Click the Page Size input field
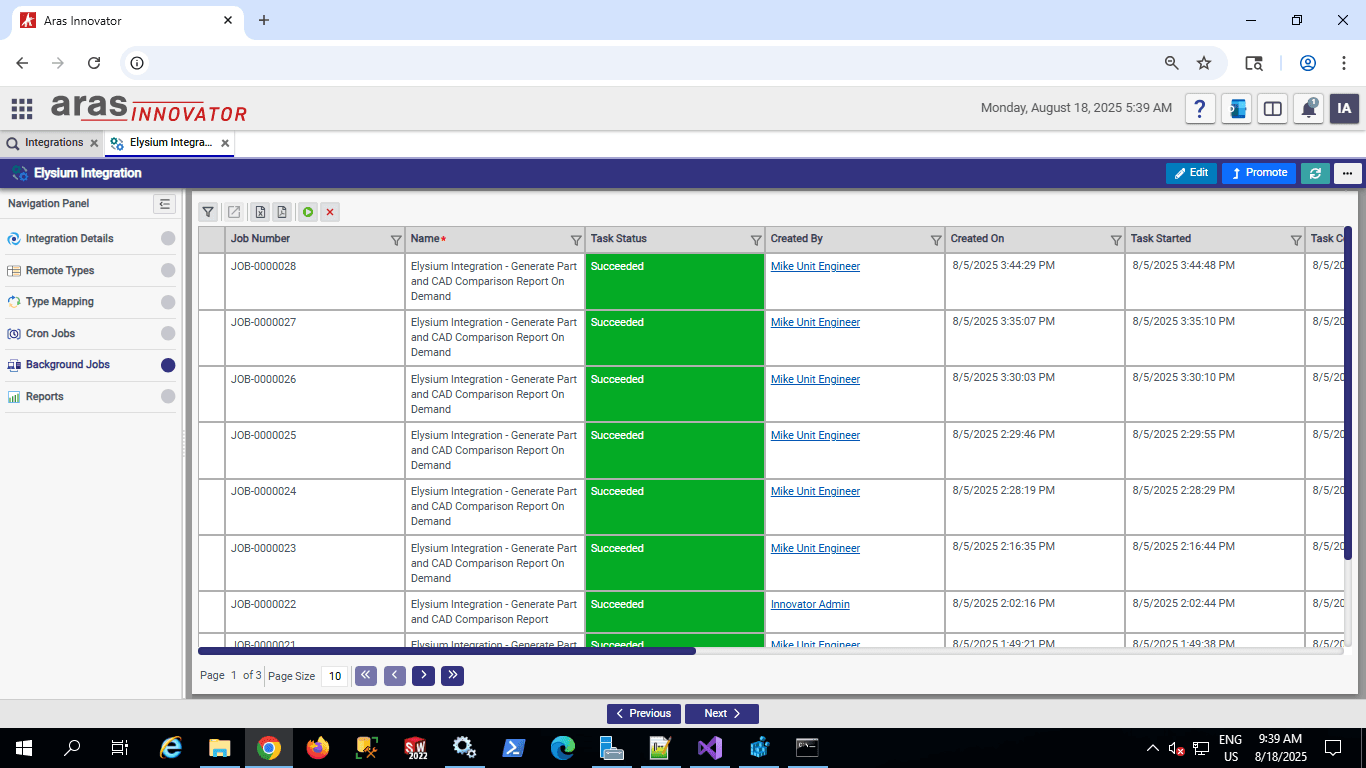The height and width of the screenshot is (768, 1366). point(335,676)
